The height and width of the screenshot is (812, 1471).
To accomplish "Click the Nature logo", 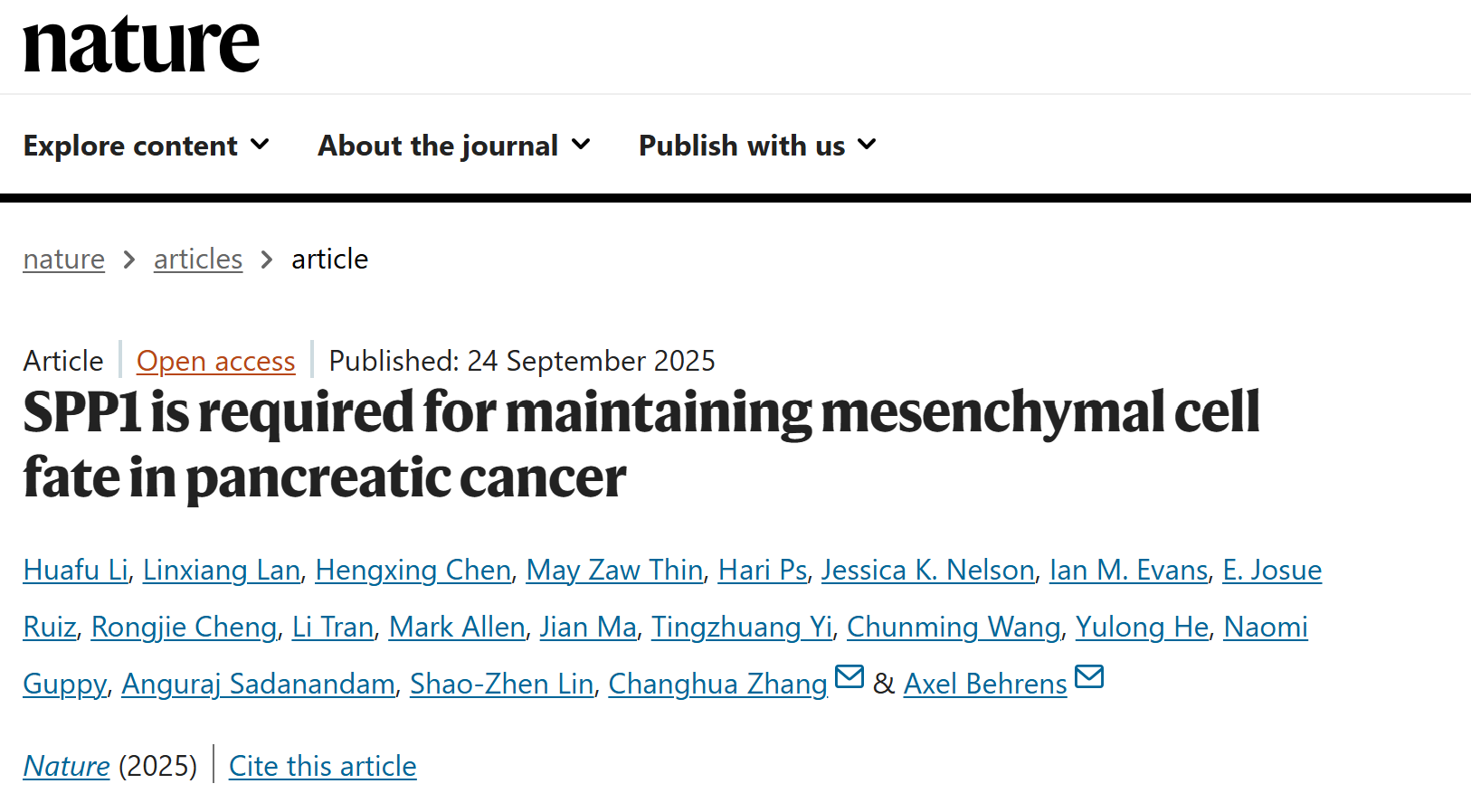I will click(141, 44).
